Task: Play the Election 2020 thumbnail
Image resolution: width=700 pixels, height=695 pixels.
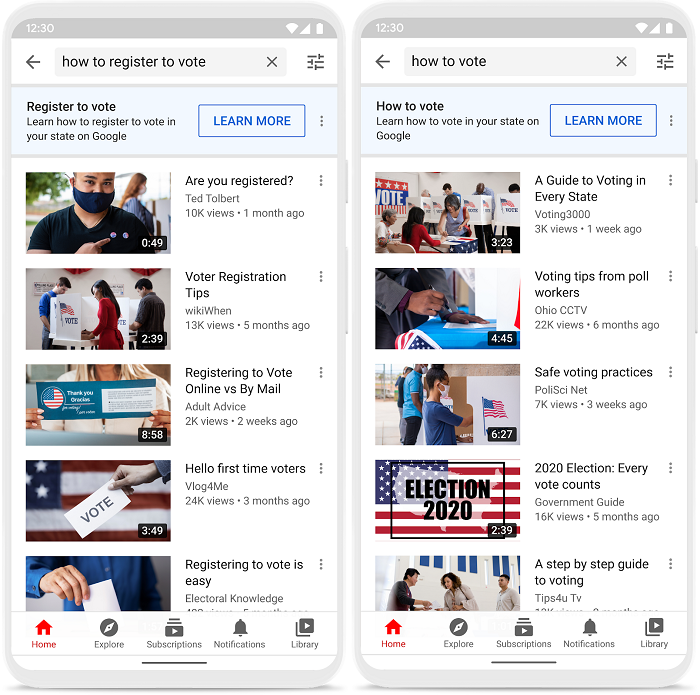Action: pyautogui.click(x=447, y=500)
